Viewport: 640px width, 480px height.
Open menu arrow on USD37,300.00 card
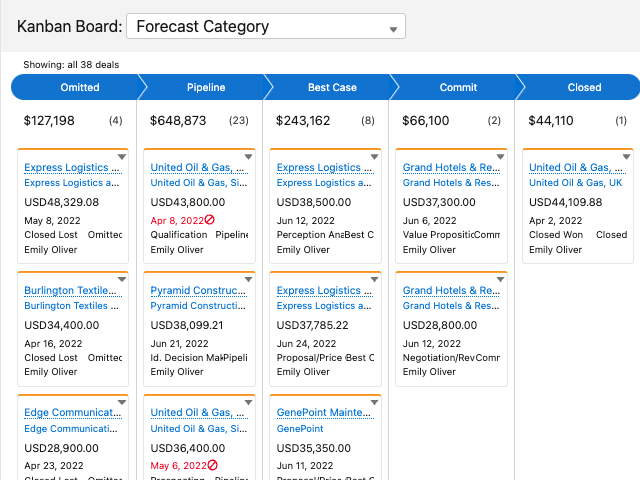tap(500, 157)
